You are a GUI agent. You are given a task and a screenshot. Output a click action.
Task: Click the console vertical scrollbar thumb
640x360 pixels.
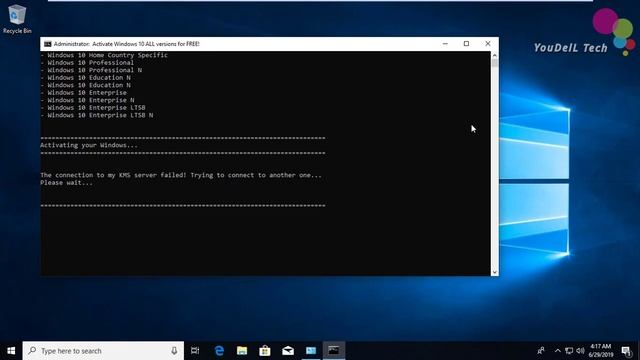pyautogui.click(x=495, y=63)
